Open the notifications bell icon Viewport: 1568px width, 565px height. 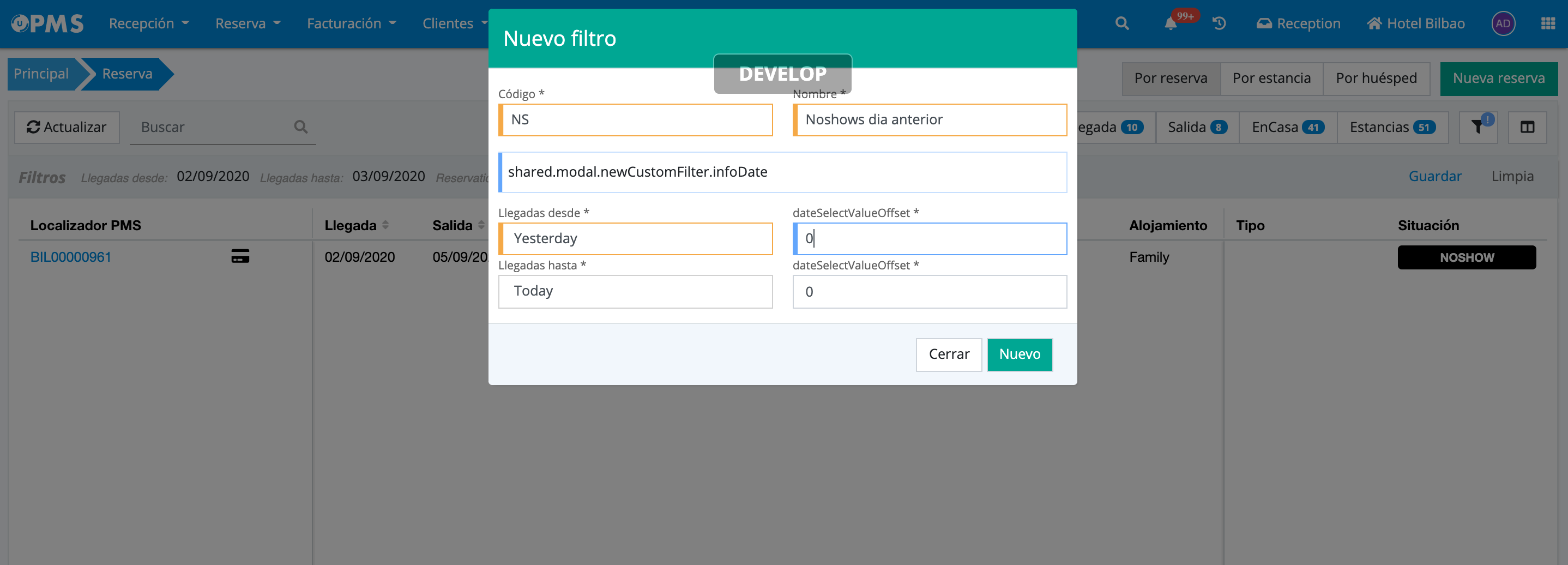coord(1170,24)
